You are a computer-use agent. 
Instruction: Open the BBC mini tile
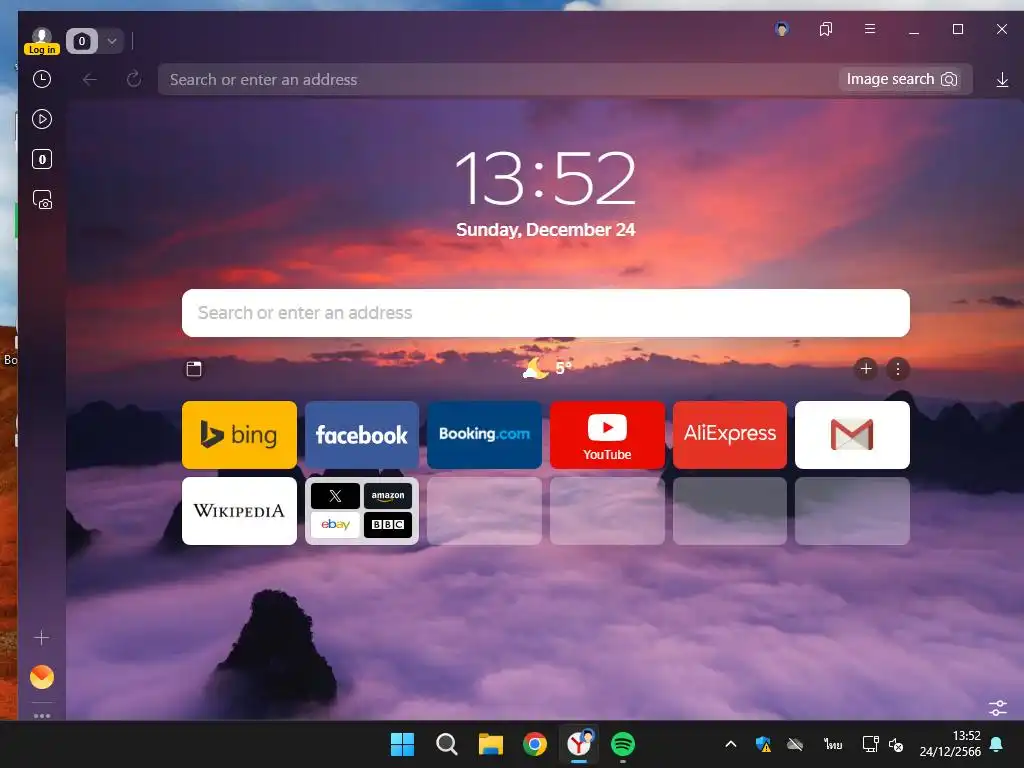pyautogui.click(x=388, y=524)
